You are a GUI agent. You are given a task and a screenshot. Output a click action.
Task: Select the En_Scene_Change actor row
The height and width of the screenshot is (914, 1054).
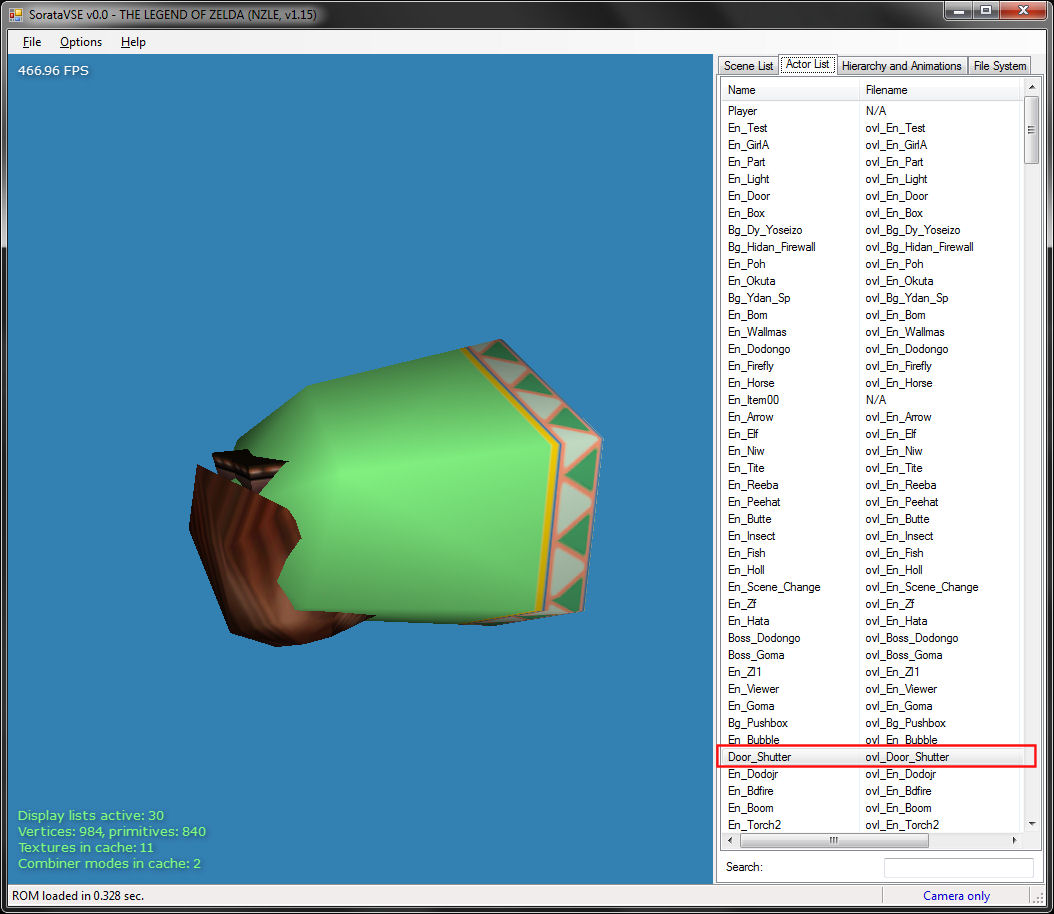873,587
